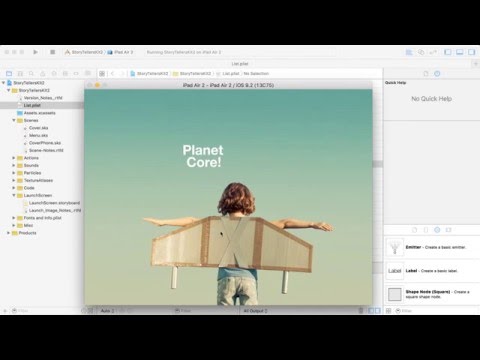Click StoryTellersKit2 folder in jump bar
Image resolution: width=480 pixels, height=360 pixels.
(192, 73)
